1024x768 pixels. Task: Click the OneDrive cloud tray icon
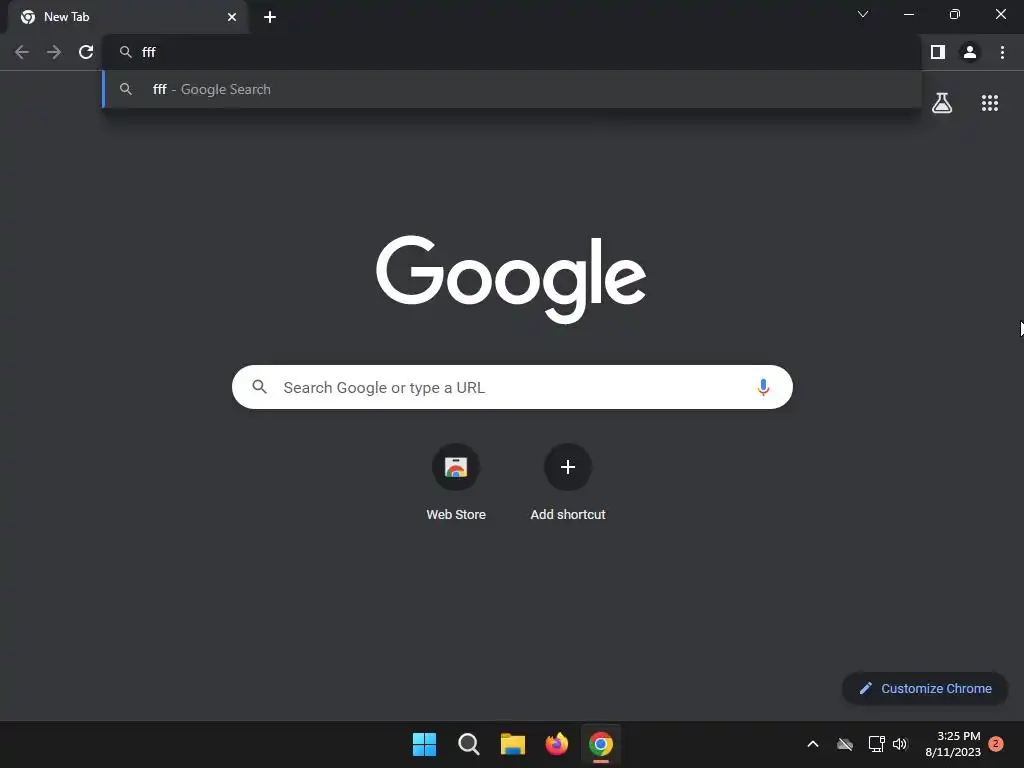[845, 744]
